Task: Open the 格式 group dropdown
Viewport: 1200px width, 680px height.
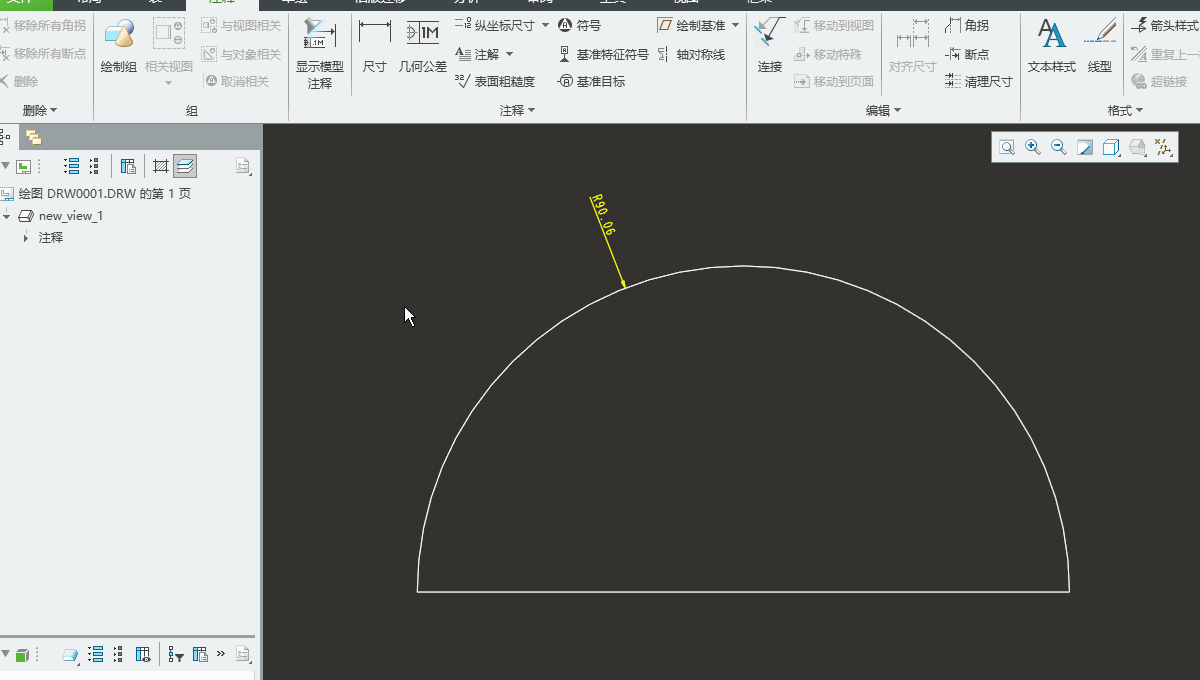Action: [1126, 110]
